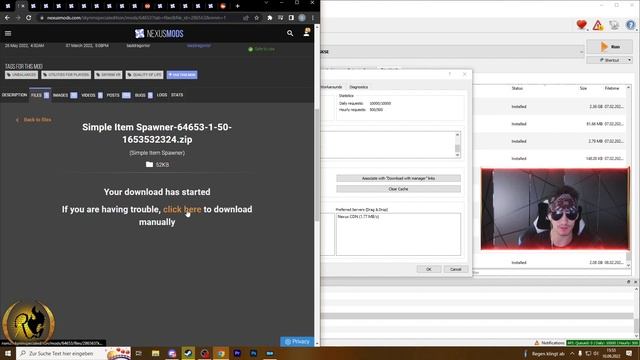Click Cancel in the settings dialog
This screenshot has height=360, width=640.
(x=456, y=269)
